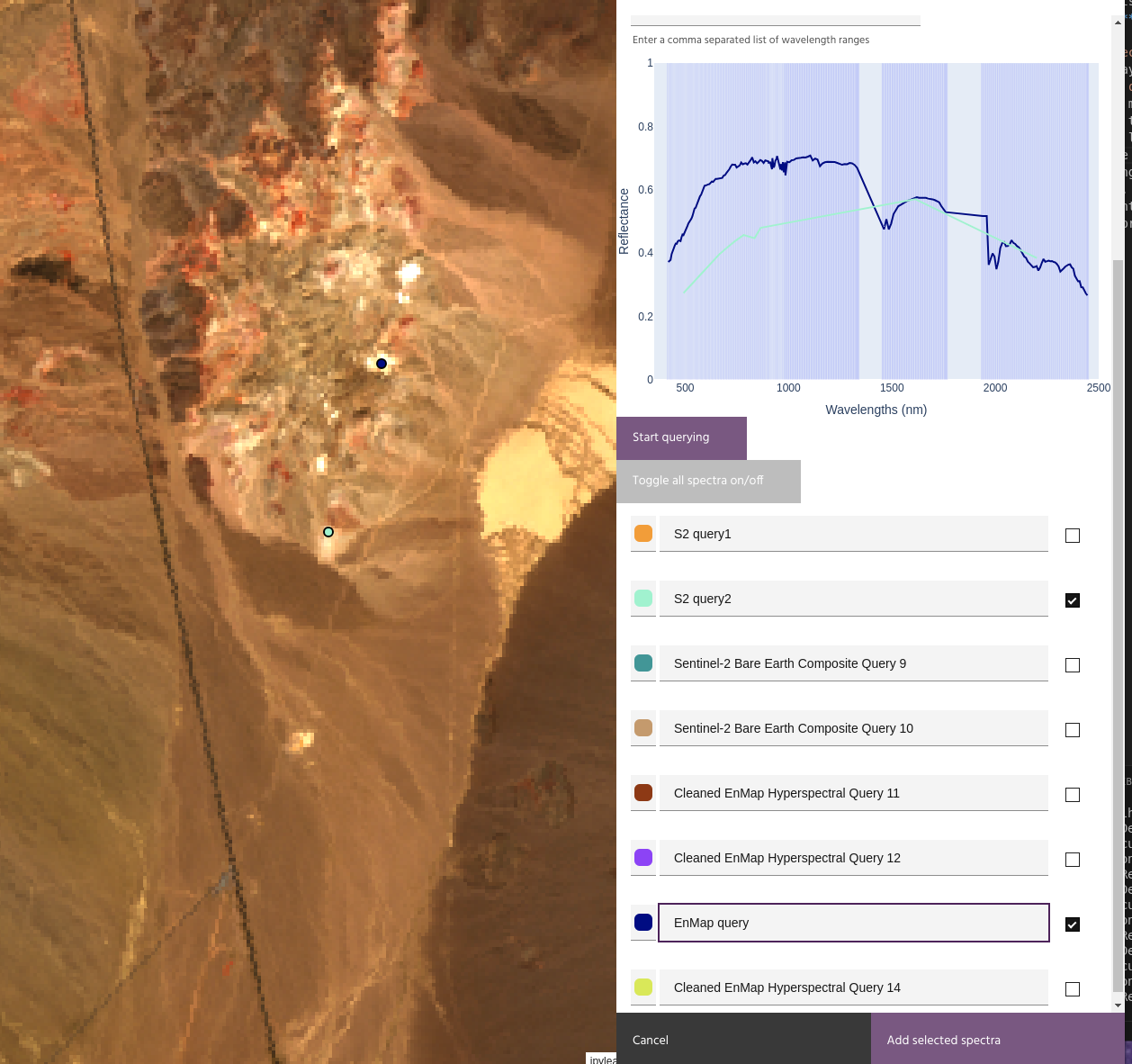Screen dimensions: 1132x1064
Task: Click the purple EnMap Query 12 swatch
Action: [x=643, y=858]
